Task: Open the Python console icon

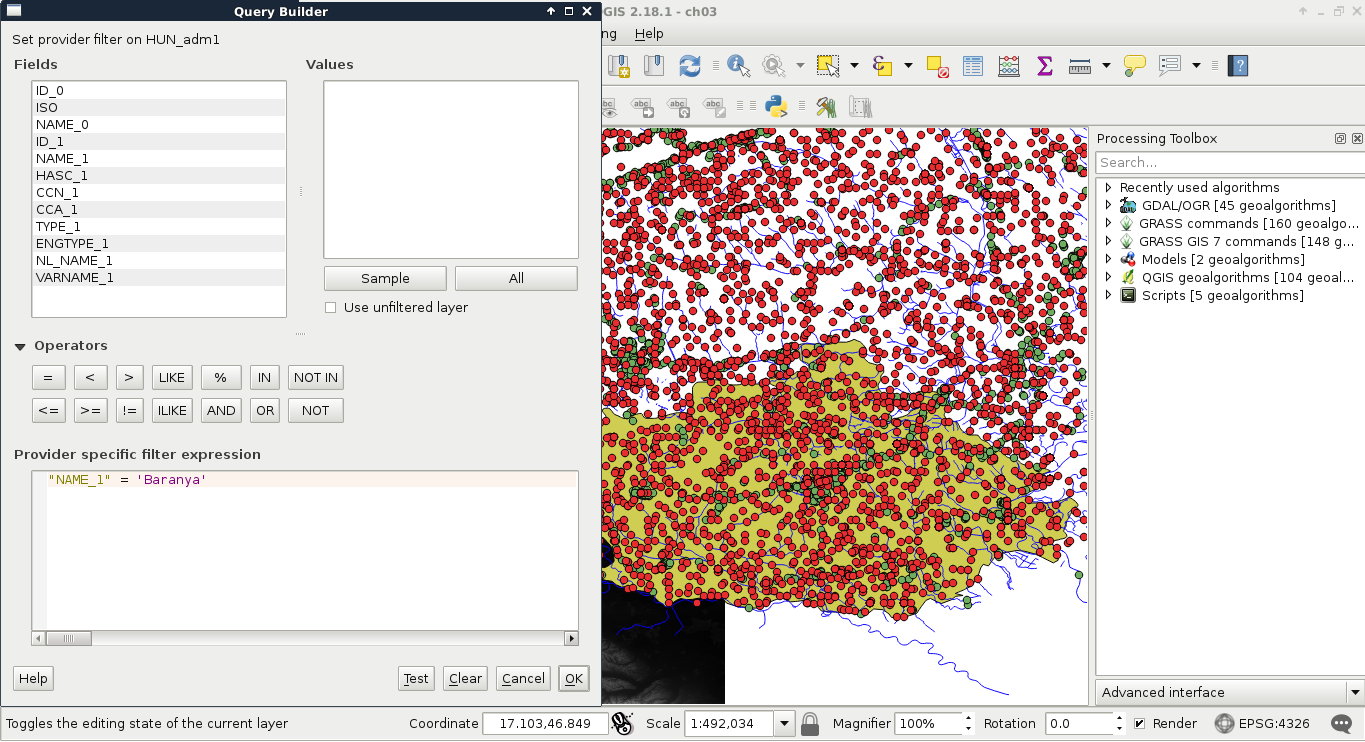Action: [776, 107]
